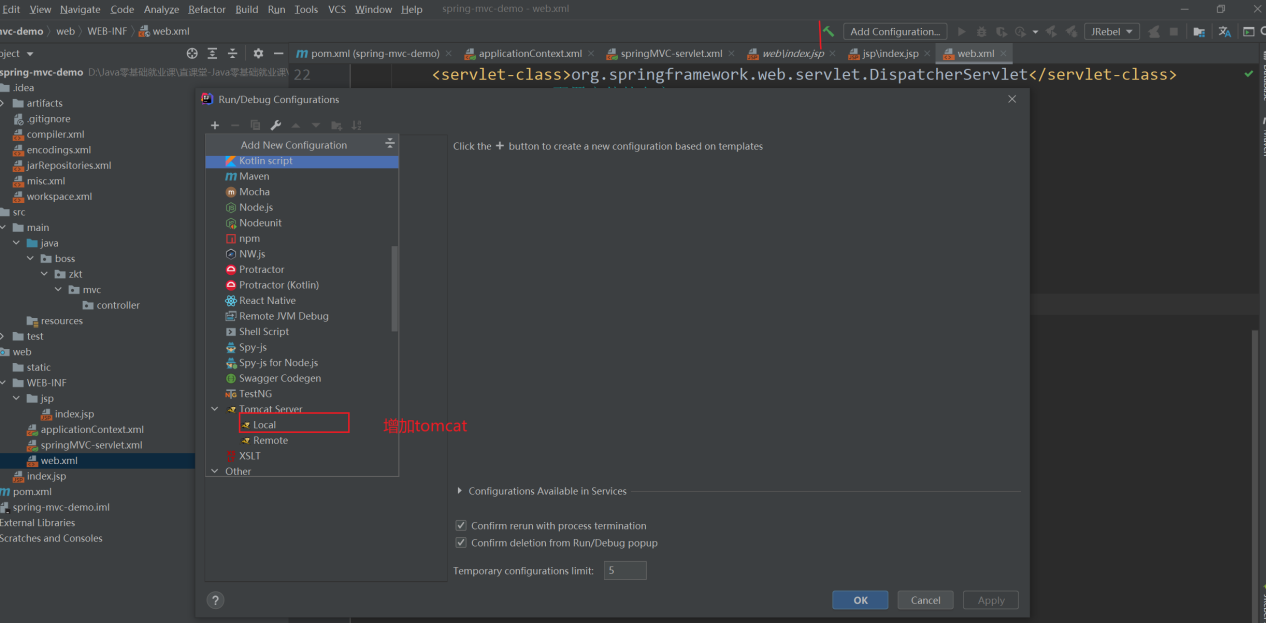Select springMVC-servlet.xml in project tree
This screenshot has height=623, width=1266.
coord(91,445)
